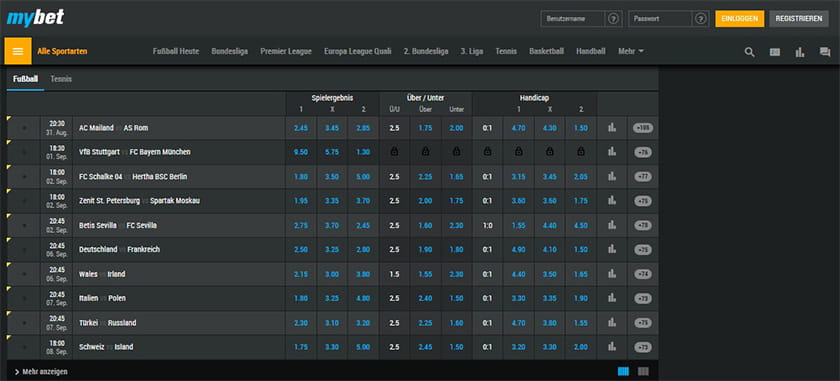Image resolution: width=840 pixels, height=381 pixels.
Task: Open +77 more bets for FC Schalke 04
Action: click(643, 177)
